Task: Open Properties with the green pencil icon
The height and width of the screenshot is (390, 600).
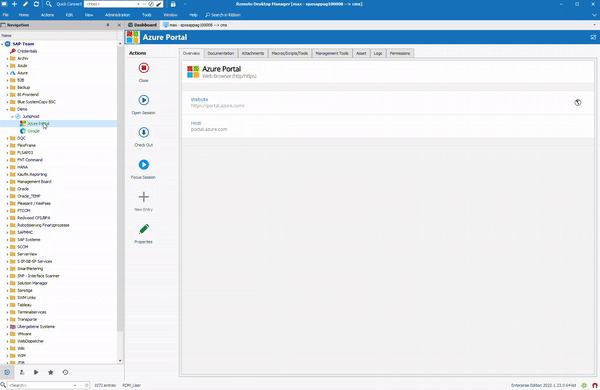Action: coord(143,229)
